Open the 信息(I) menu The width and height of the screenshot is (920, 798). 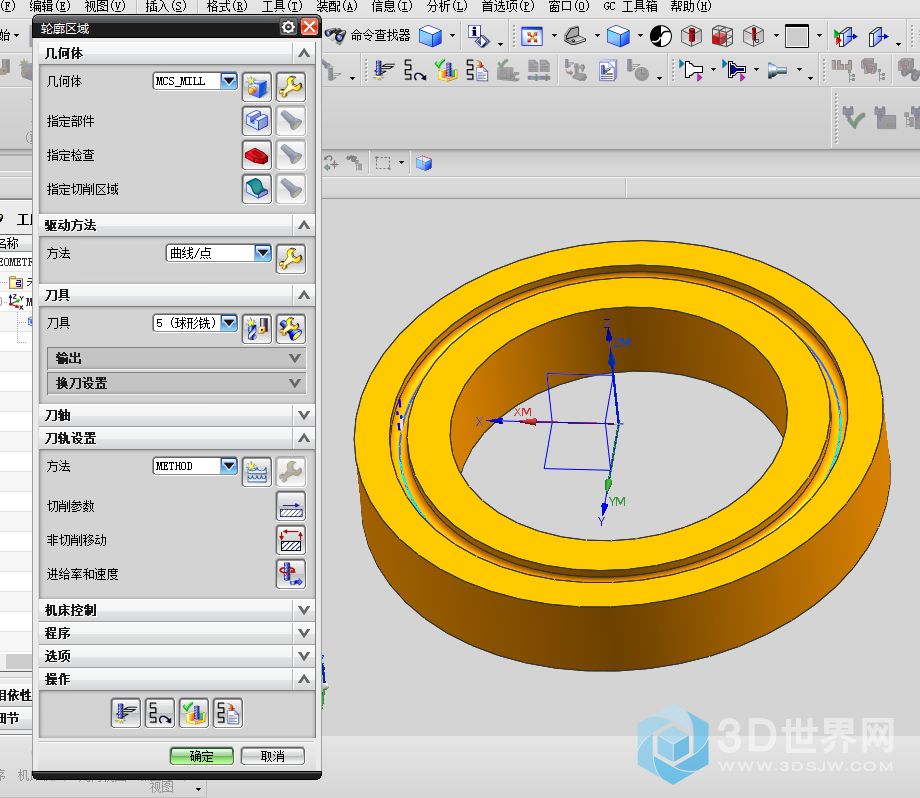(x=392, y=6)
